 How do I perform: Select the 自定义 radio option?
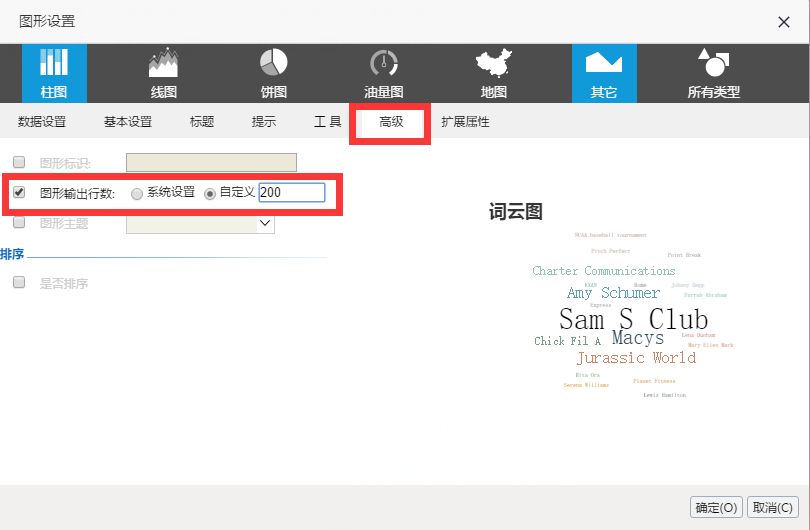[210, 194]
